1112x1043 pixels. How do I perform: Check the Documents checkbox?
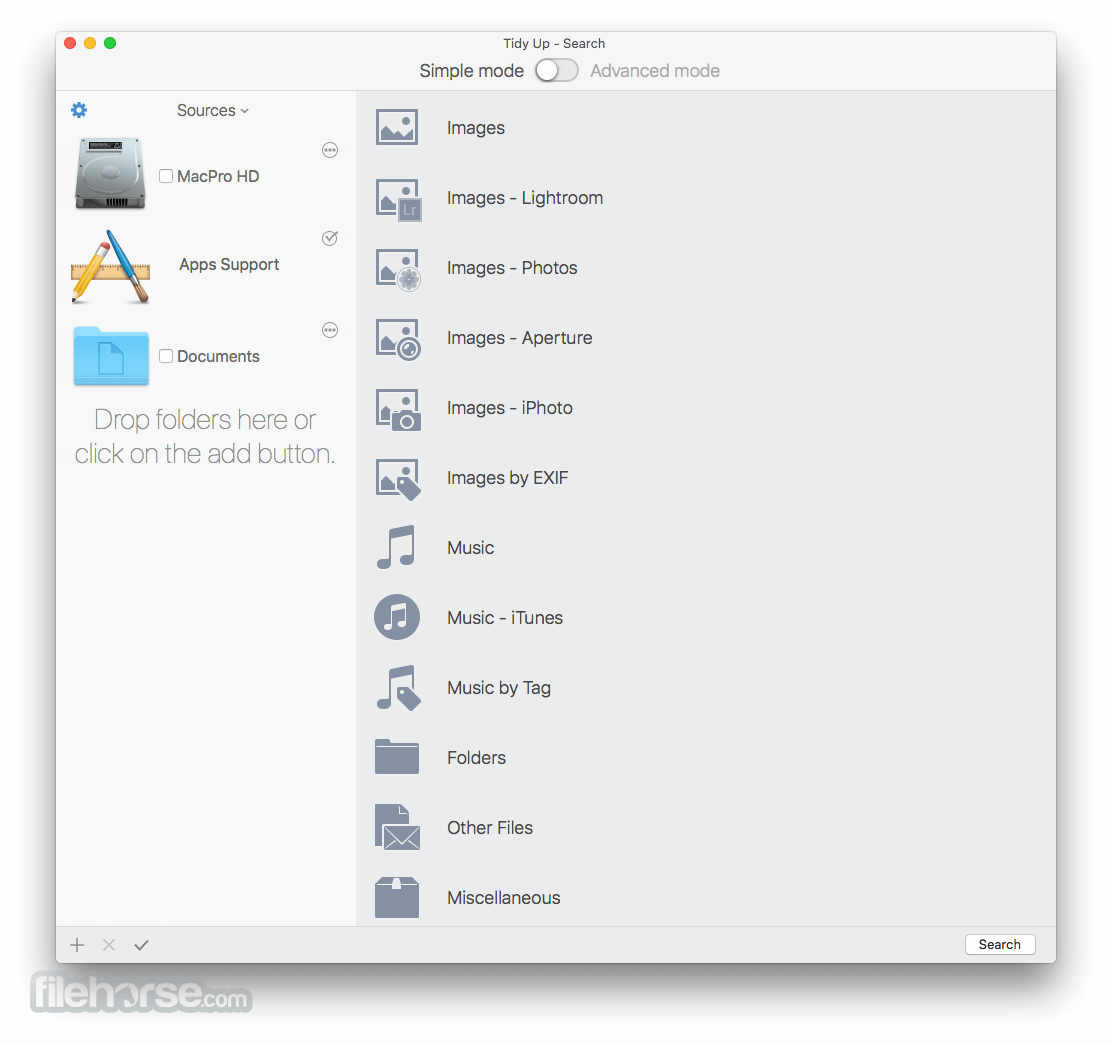tap(166, 356)
